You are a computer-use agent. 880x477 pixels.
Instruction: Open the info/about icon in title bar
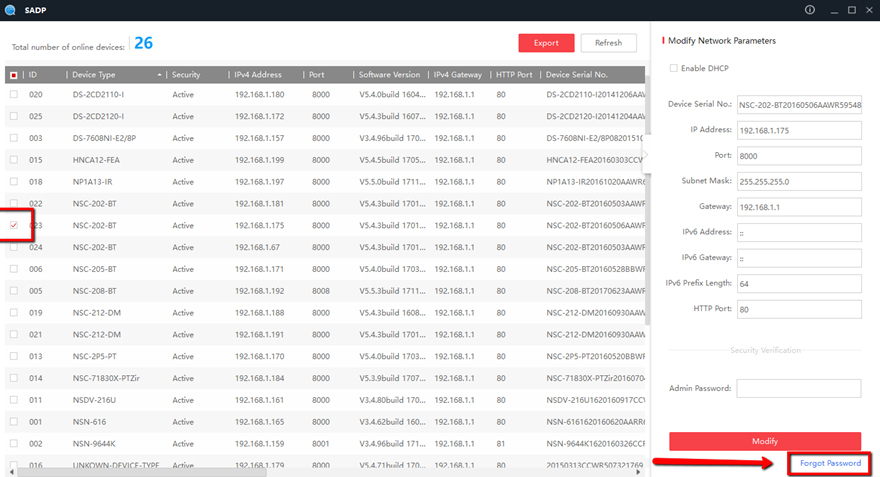tap(810, 10)
